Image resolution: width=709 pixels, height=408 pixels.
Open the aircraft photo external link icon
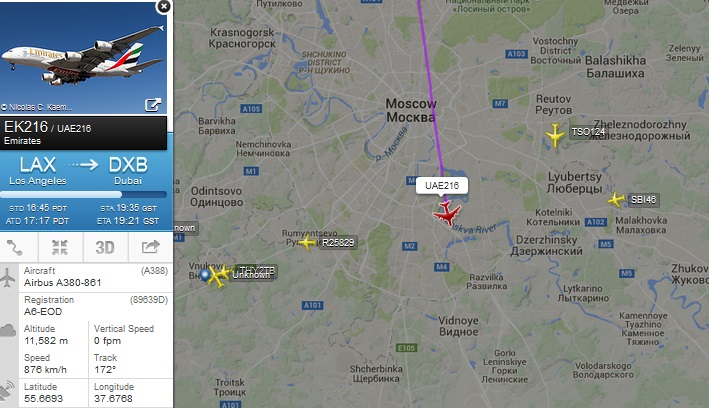click(153, 104)
